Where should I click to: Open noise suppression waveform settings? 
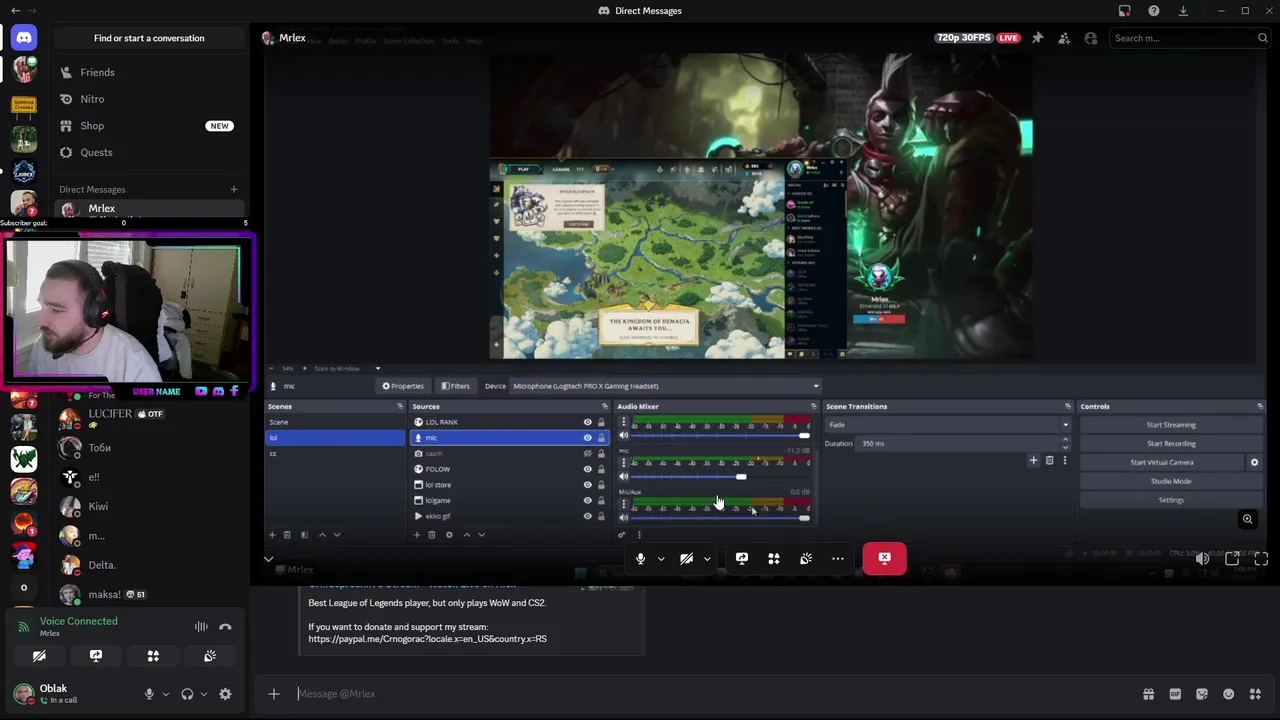point(201,627)
